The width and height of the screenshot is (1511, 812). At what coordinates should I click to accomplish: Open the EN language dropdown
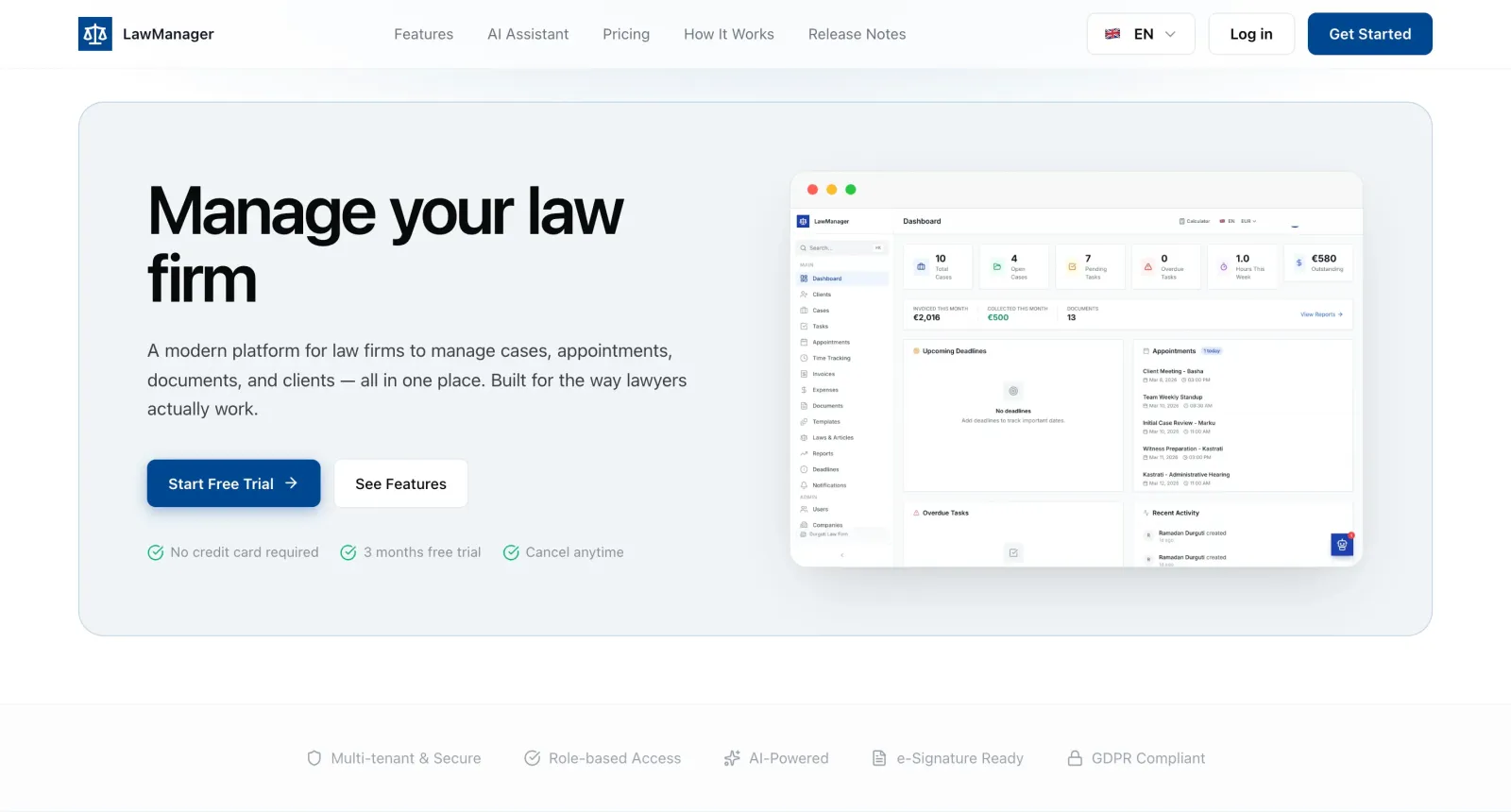1141,34
